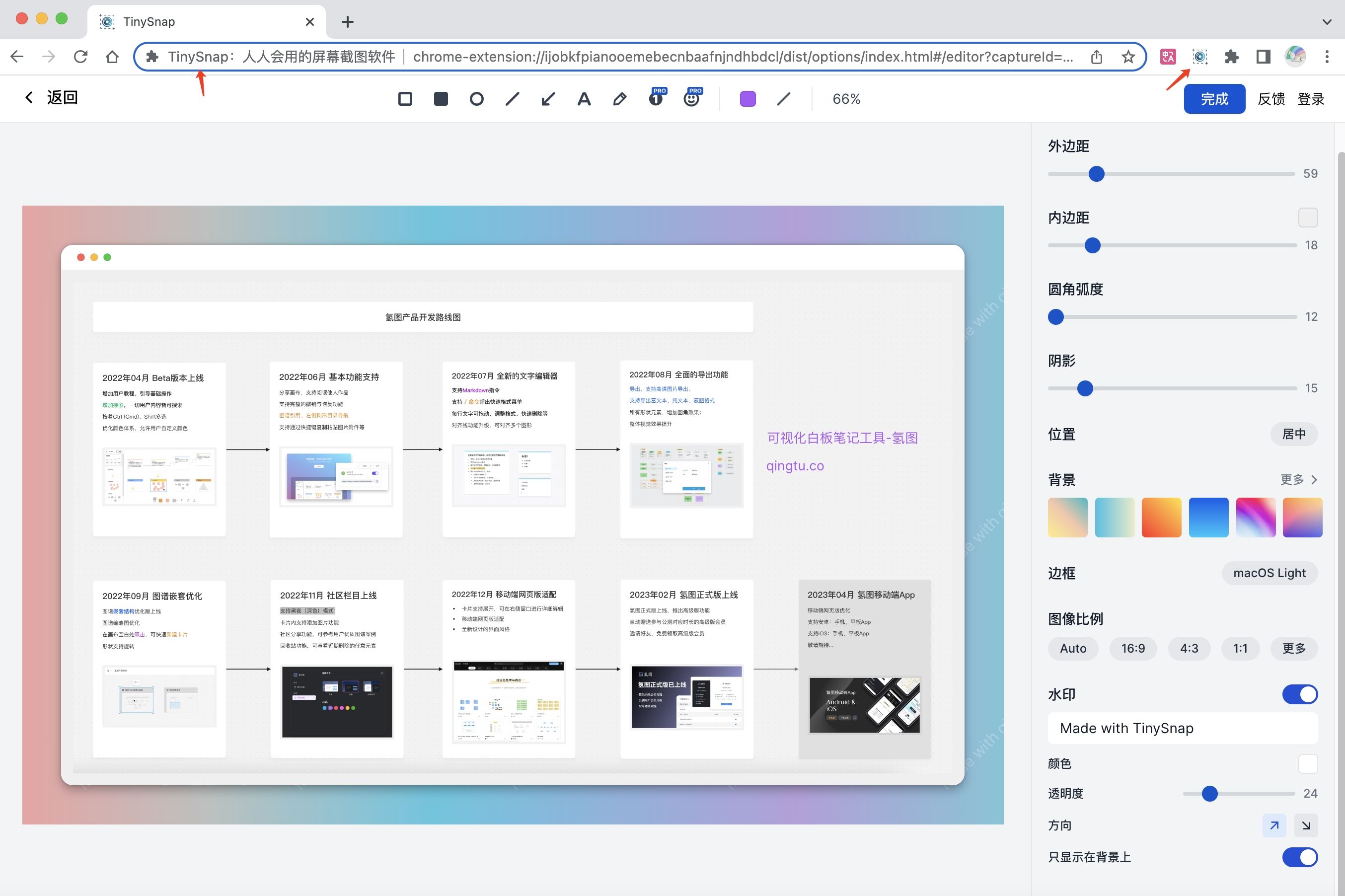
Task: Open the watermark 颜色 color swatch
Action: pos(1308,763)
